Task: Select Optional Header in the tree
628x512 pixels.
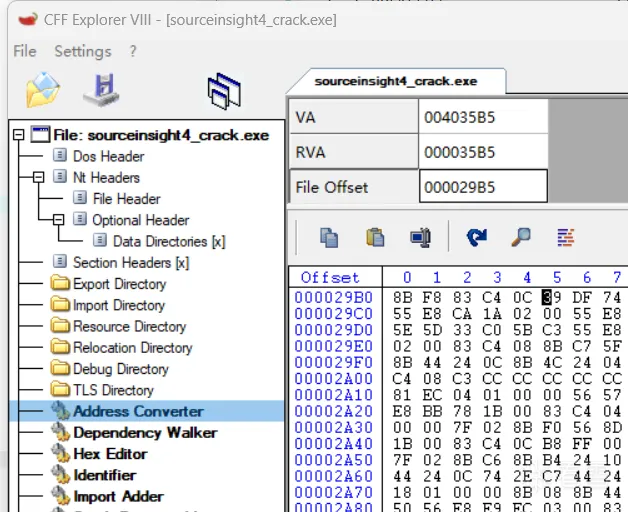Action: pyautogui.click(x=141, y=220)
